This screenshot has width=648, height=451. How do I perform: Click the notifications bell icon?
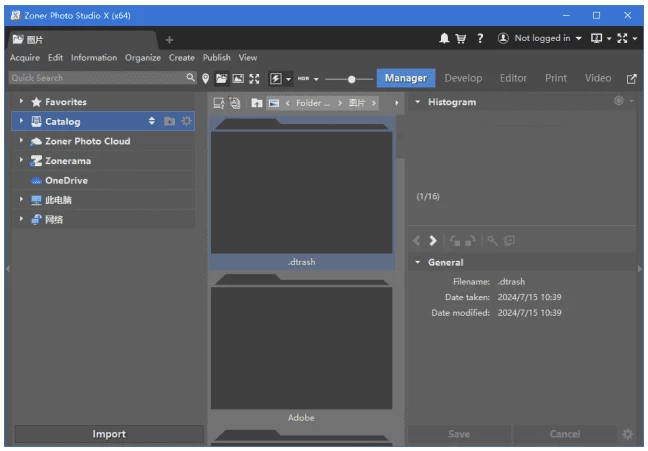(x=445, y=38)
